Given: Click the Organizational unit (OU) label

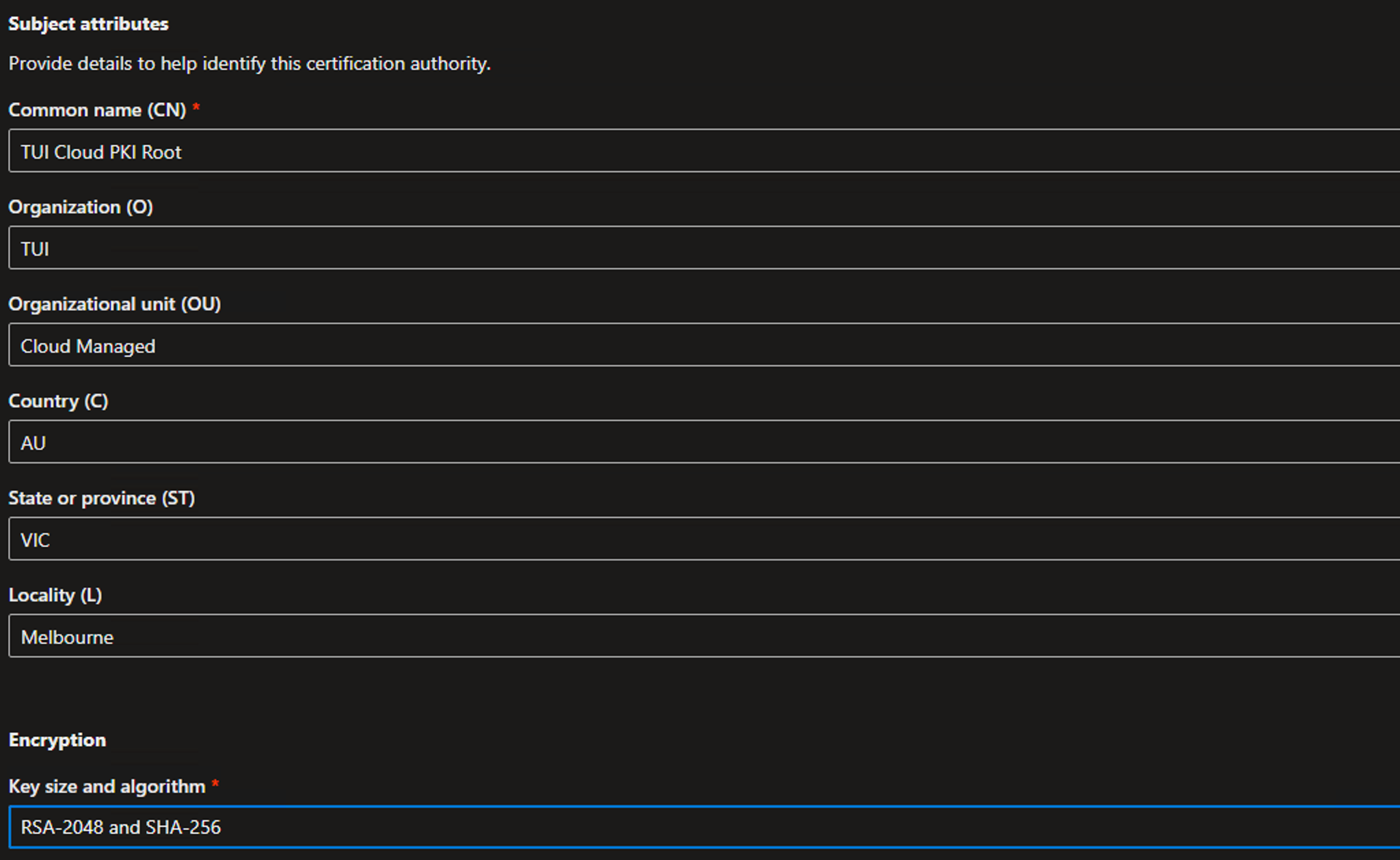Looking at the screenshot, I should 115,304.
